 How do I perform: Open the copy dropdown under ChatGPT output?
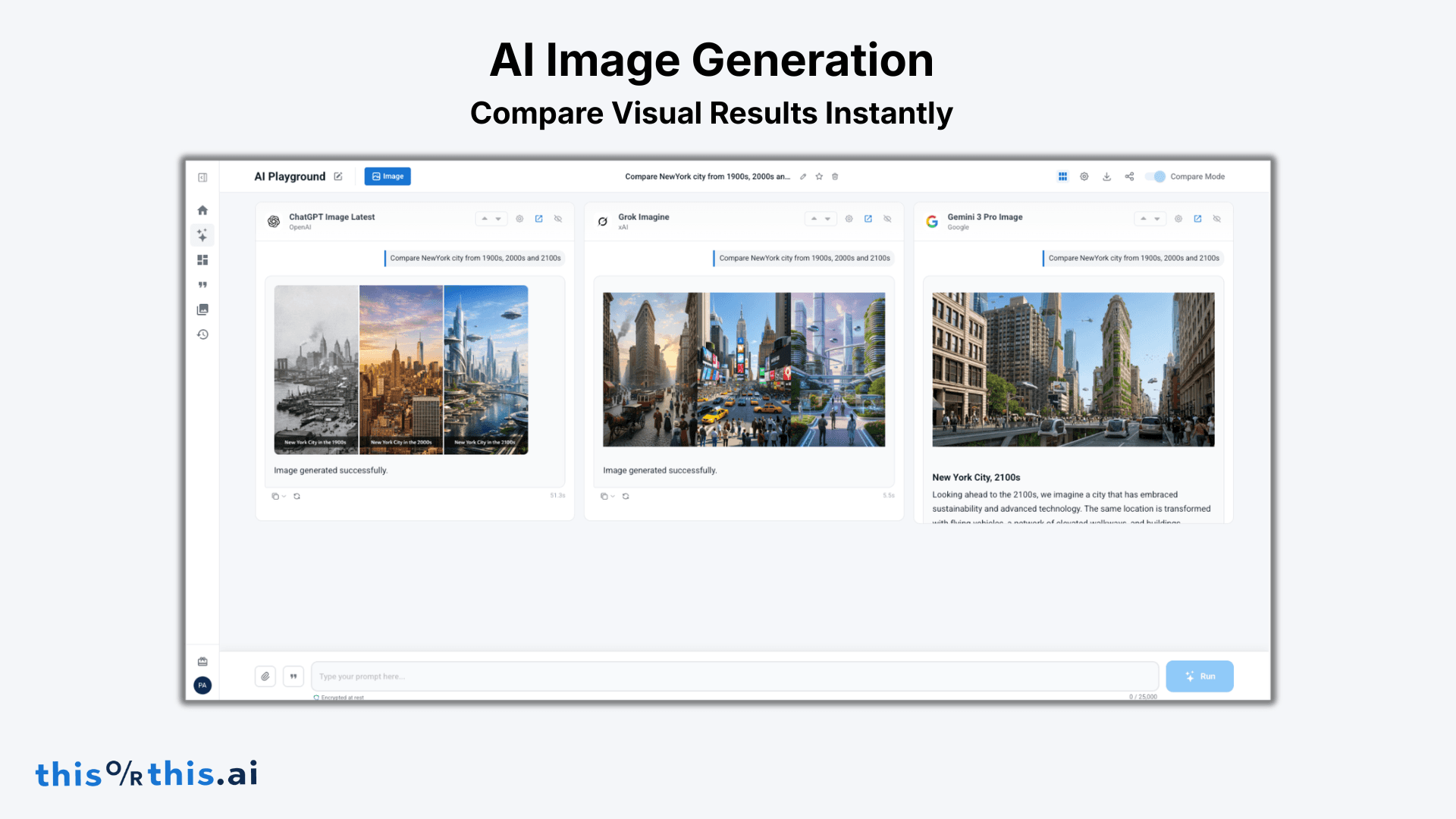coord(278,496)
